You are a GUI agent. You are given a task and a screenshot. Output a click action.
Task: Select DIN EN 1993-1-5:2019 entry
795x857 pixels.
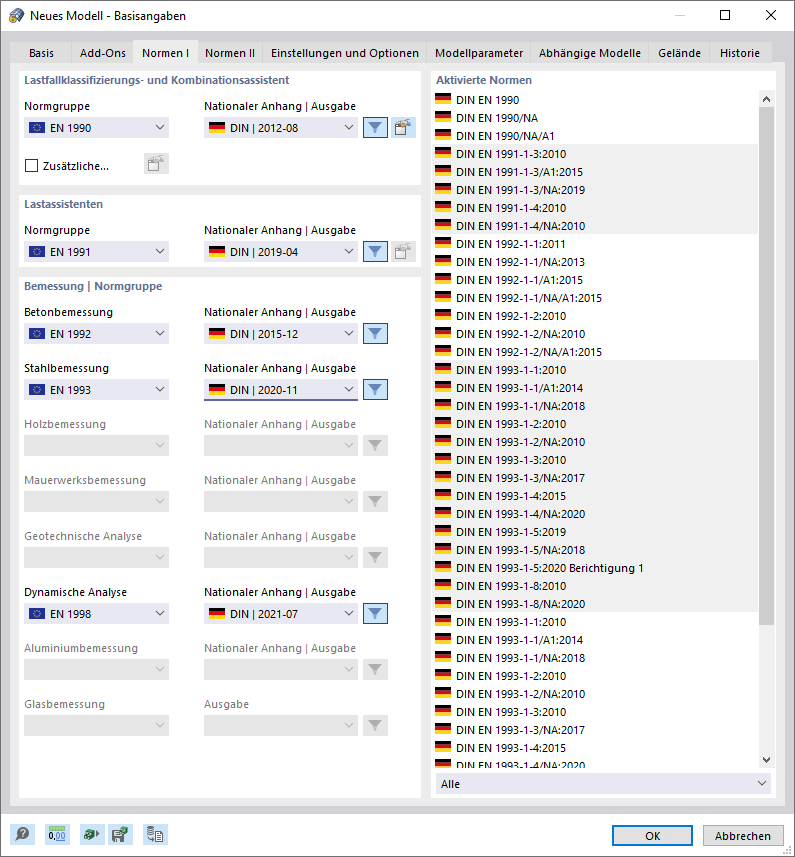pyautogui.click(x=596, y=532)
